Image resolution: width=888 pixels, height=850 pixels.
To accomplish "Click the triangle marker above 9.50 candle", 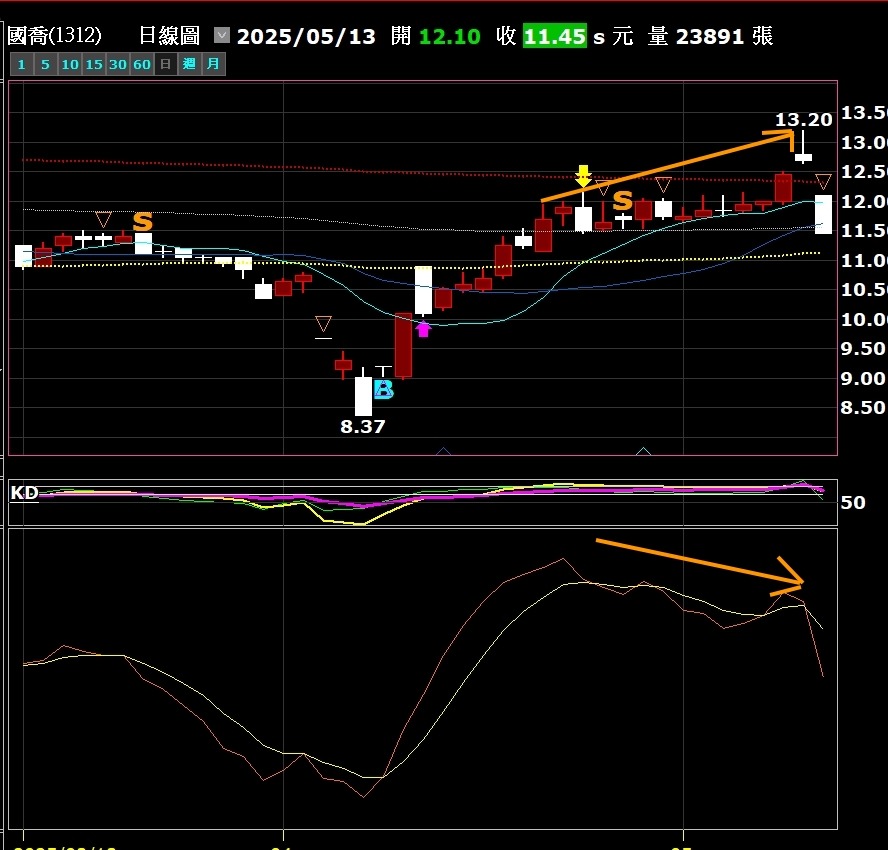I will (323, 324).
